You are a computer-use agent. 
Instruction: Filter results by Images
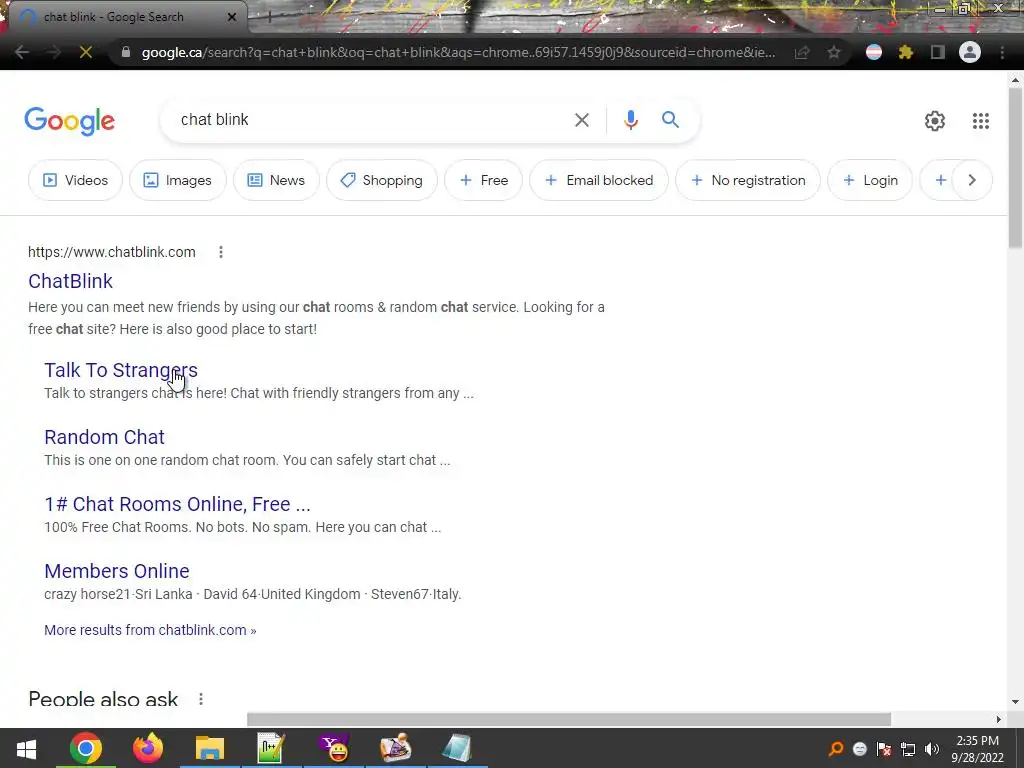click(178, 180)
